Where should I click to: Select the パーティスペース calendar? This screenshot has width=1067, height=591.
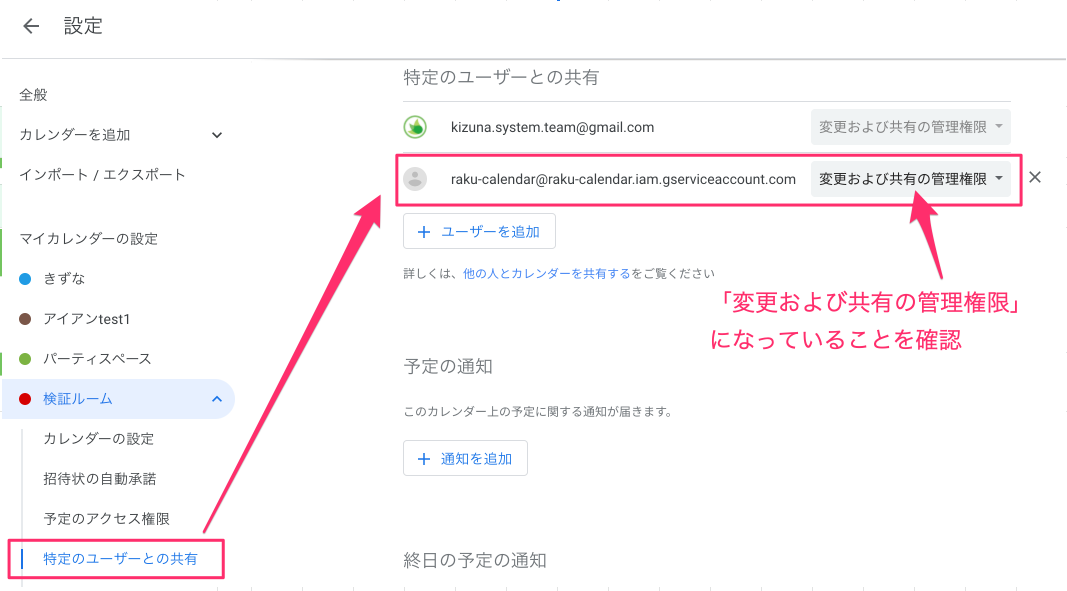point(97,359)
